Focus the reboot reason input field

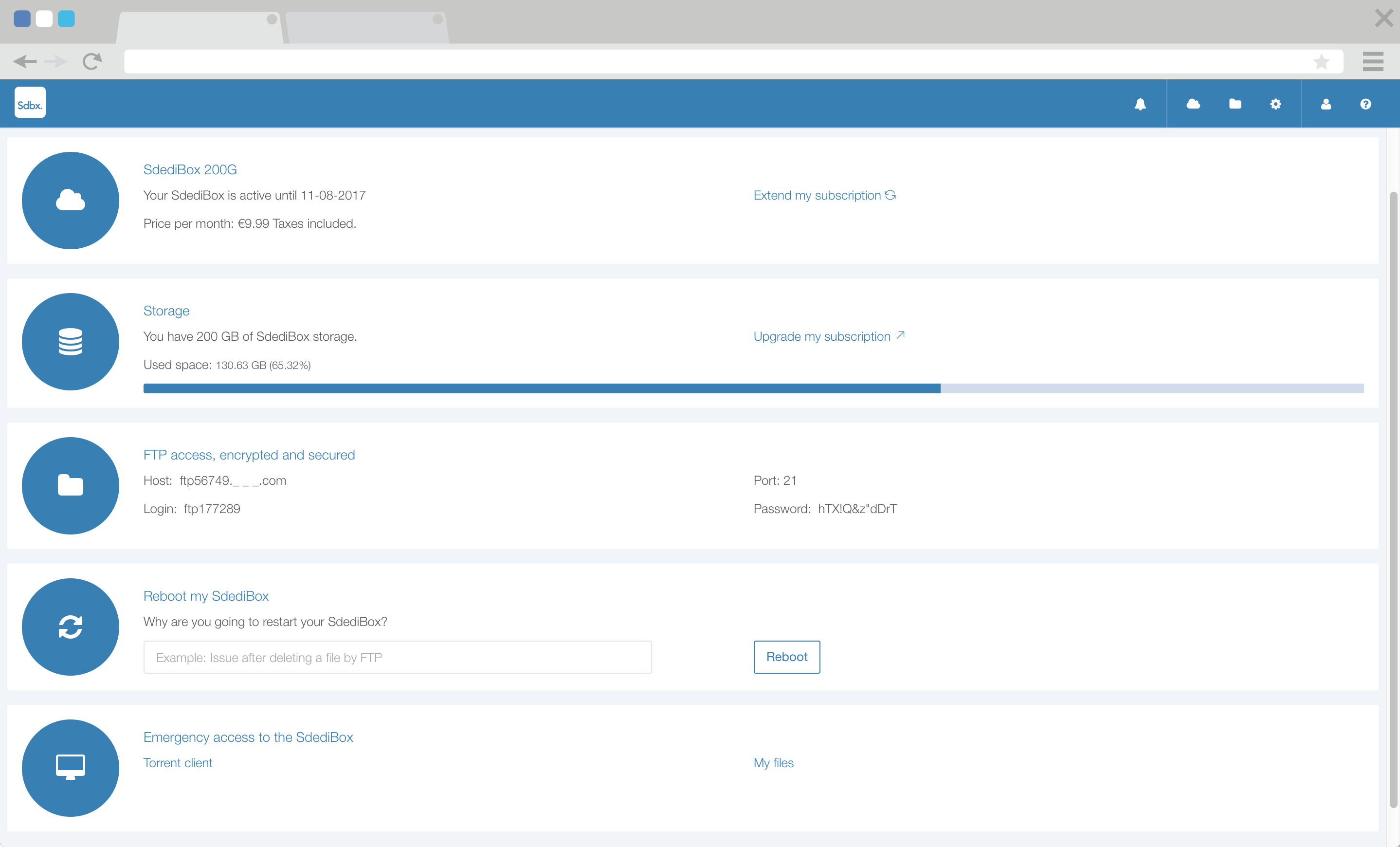(x=397, y=657)
